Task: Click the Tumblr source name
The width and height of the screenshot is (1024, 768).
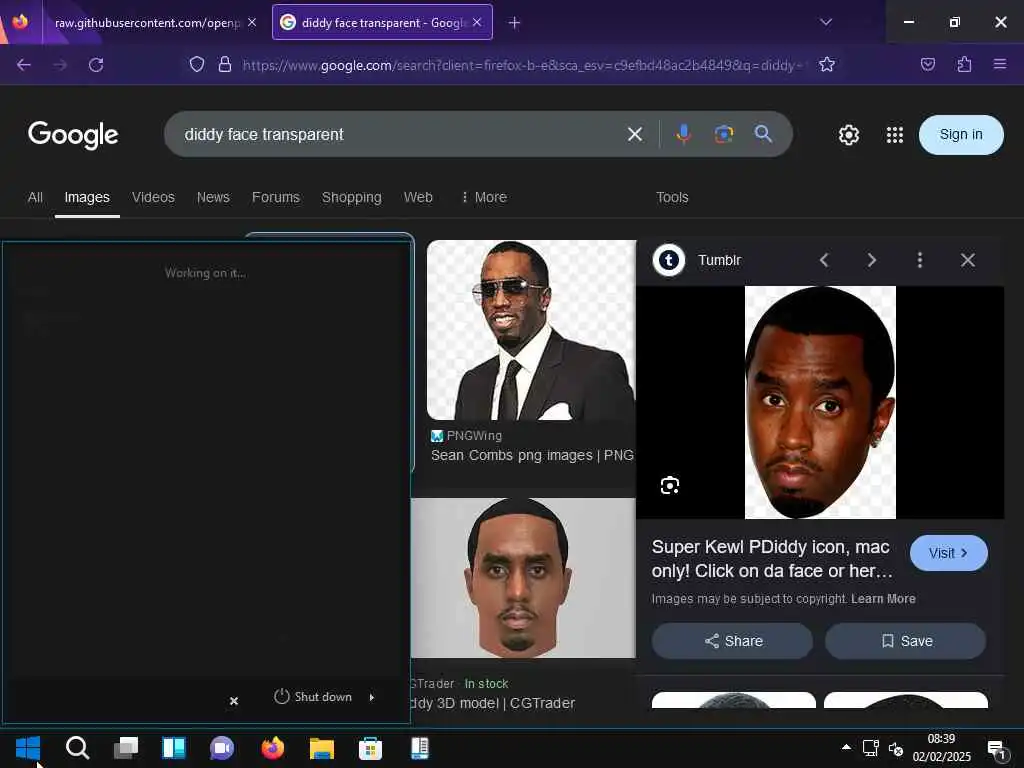Action: 719,260
